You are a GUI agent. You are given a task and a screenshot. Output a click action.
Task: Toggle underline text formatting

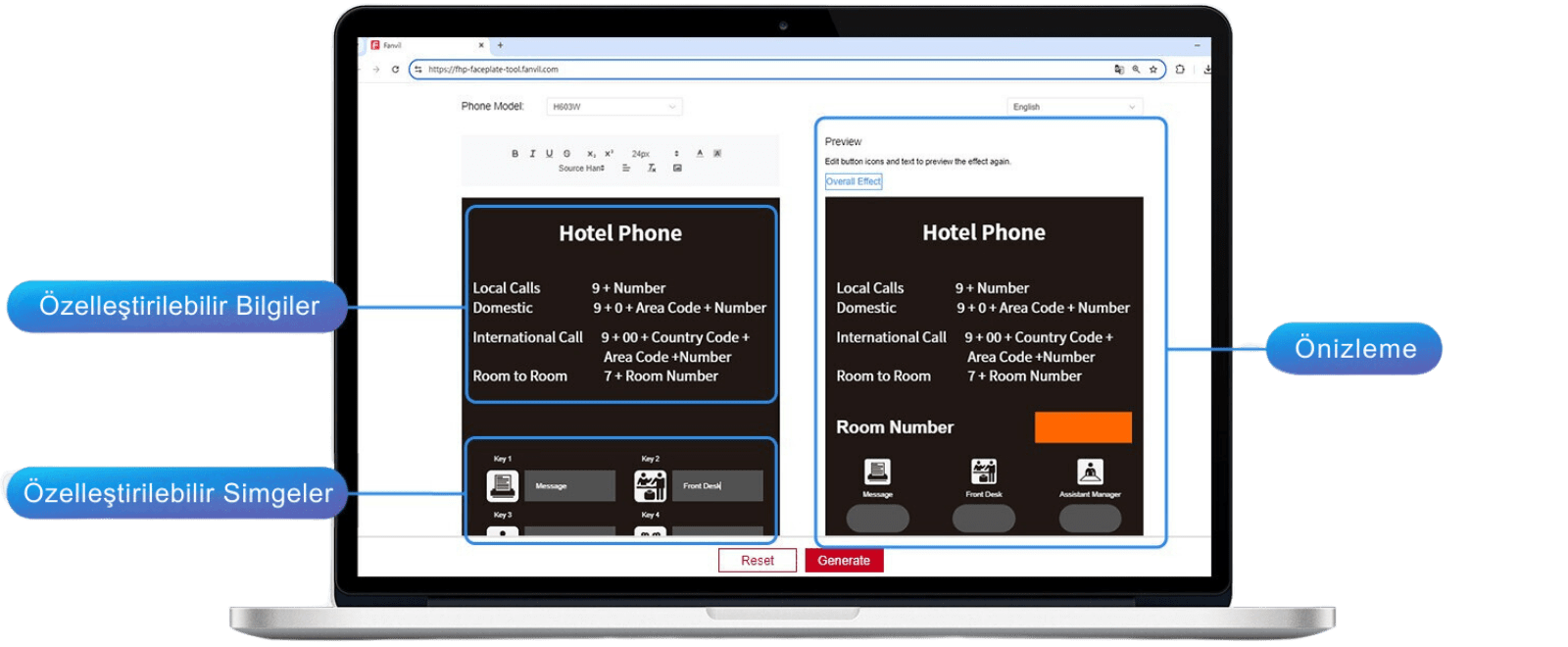pos(549,154)
